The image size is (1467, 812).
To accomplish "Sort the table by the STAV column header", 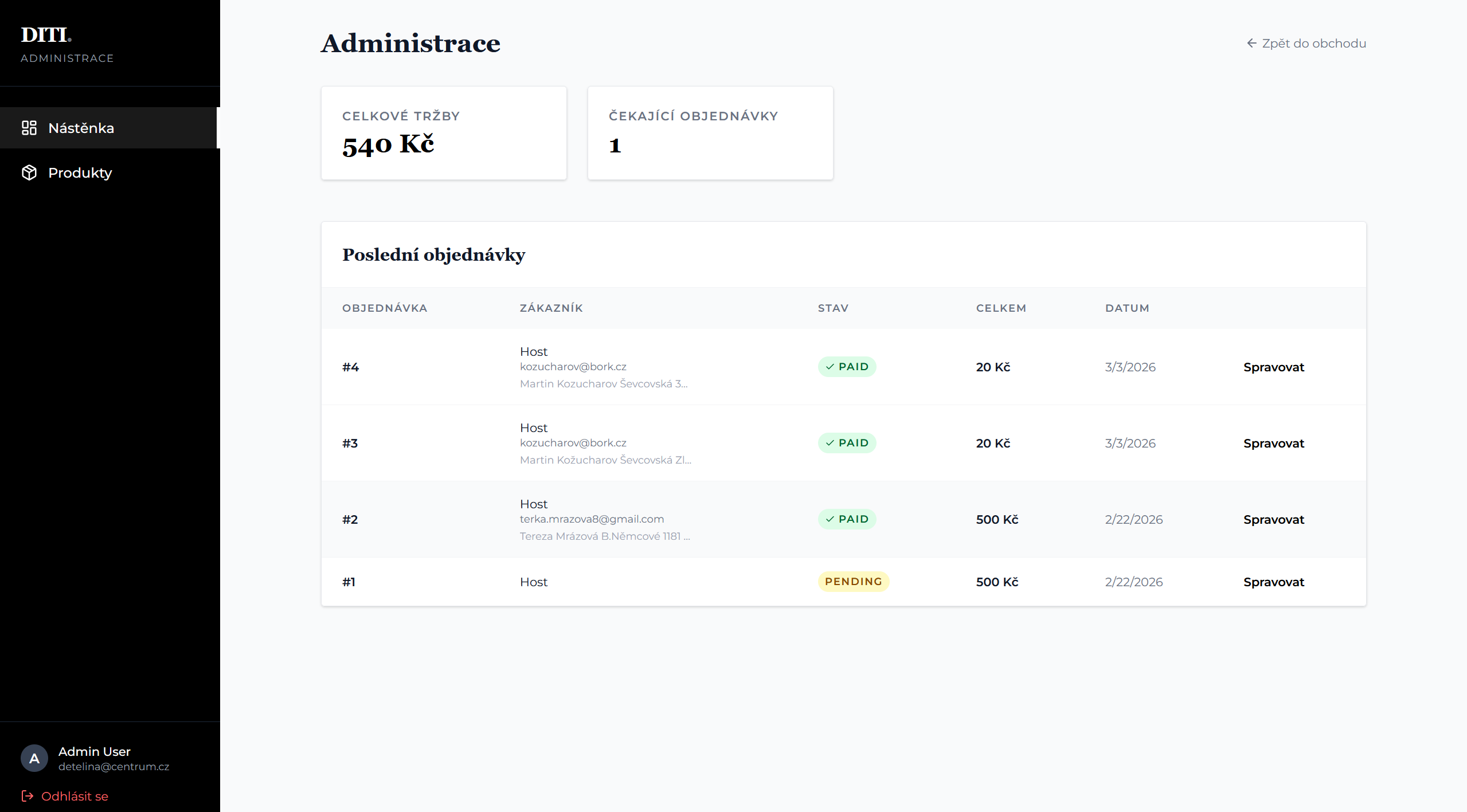I will (834, 308).
